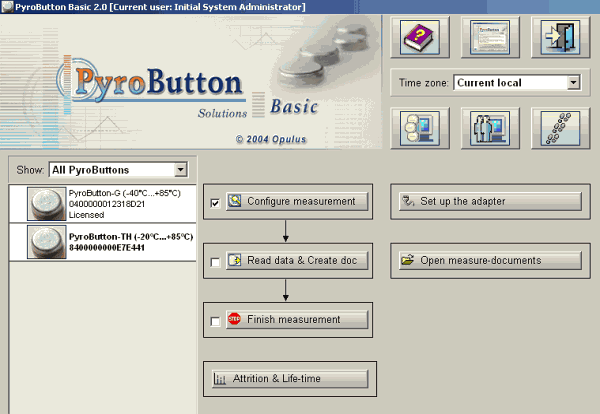The height and width of the screenshot is (414, 600).
Task: Click the Licensed status text
Action: 86,215
